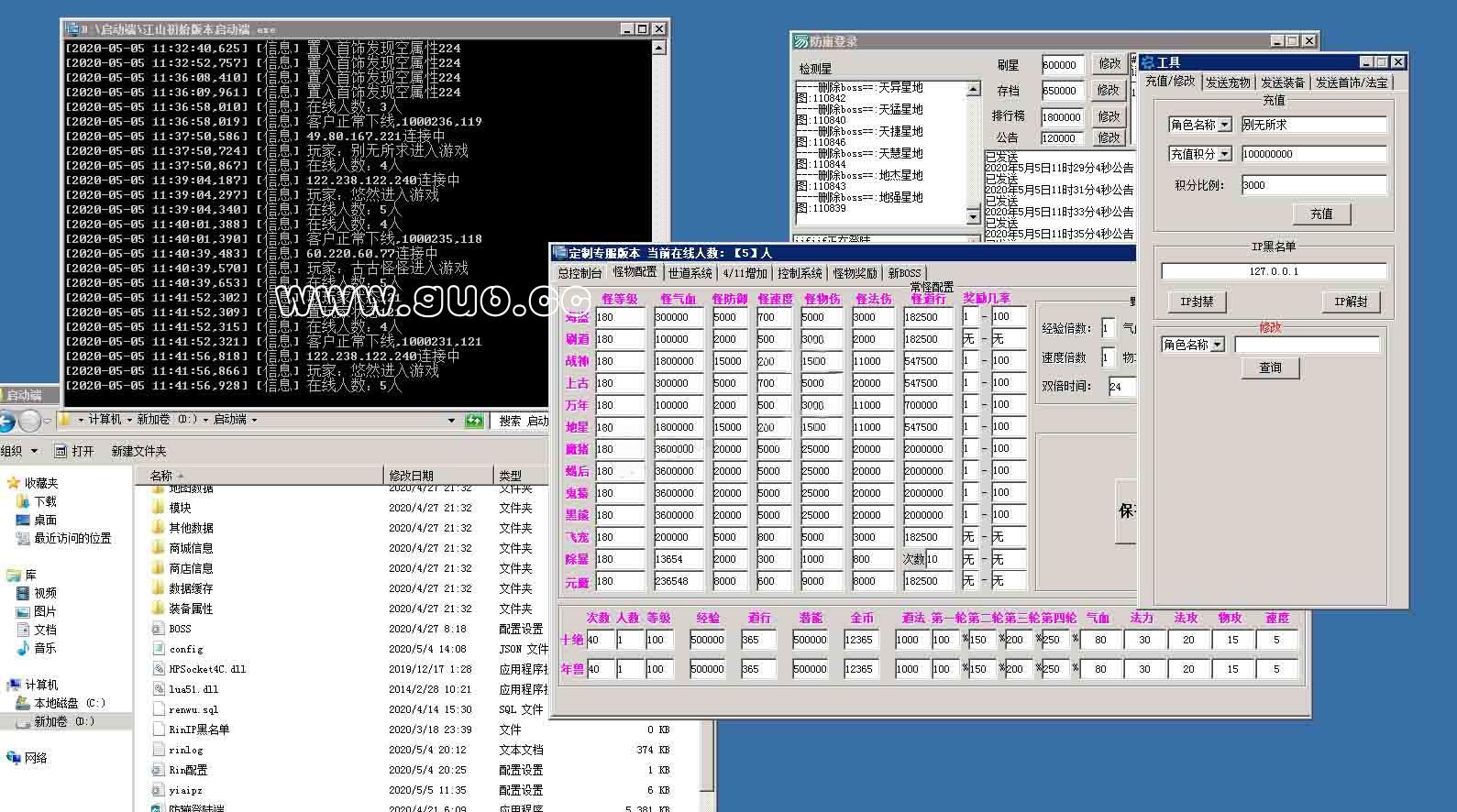Click the 修改 button next to 刷星
Screen dimensions: 1457x812
[x=1109, y=64]
